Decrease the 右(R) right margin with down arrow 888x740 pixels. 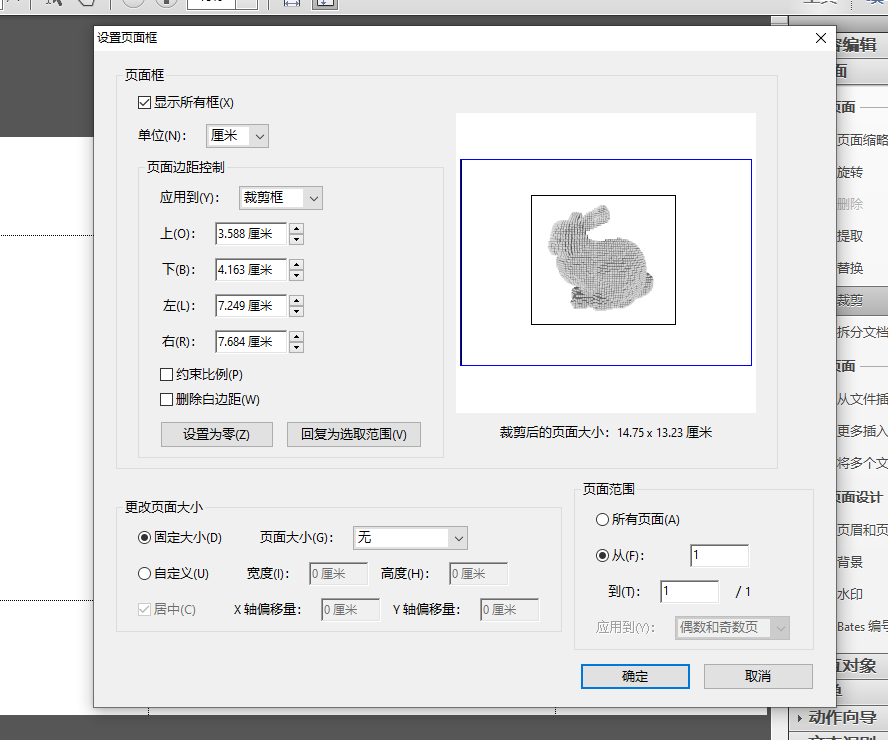click(297, 348)
